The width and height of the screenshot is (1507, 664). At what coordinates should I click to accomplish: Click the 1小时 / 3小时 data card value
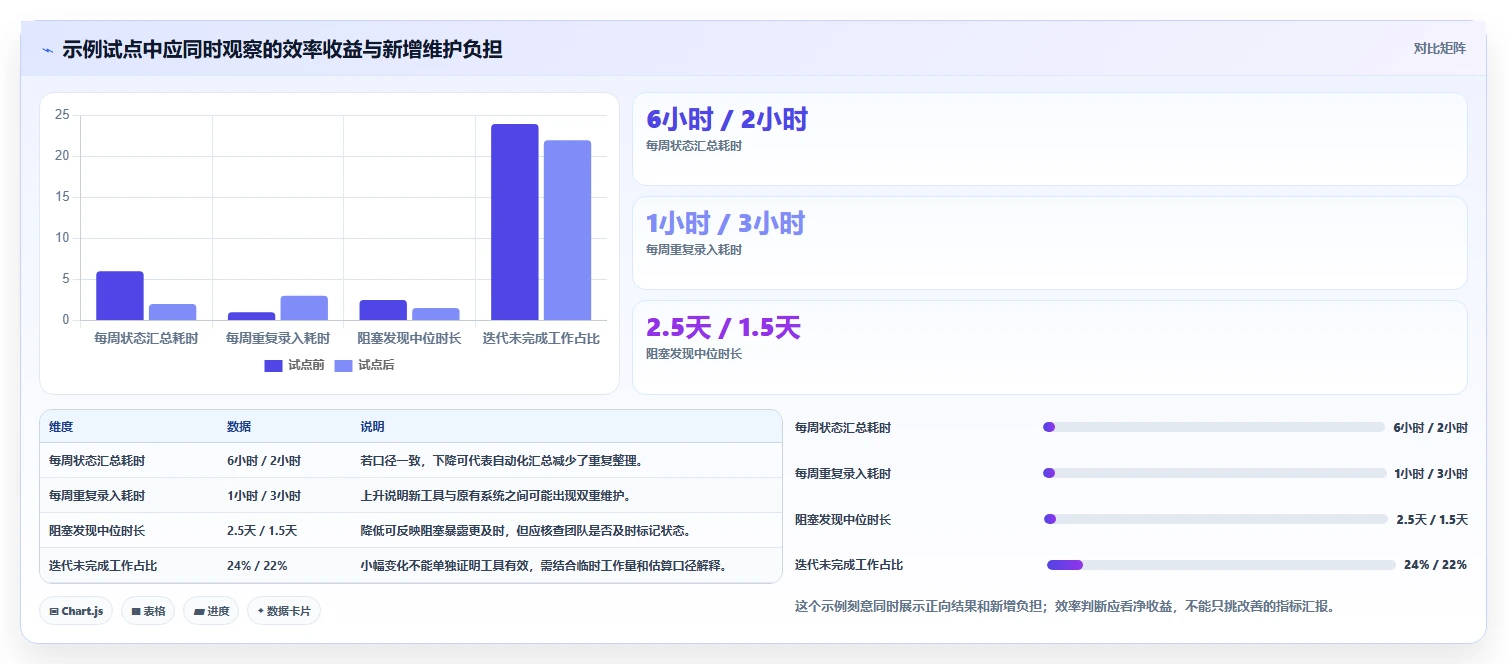pyautogui.click(x=725, y=224)
